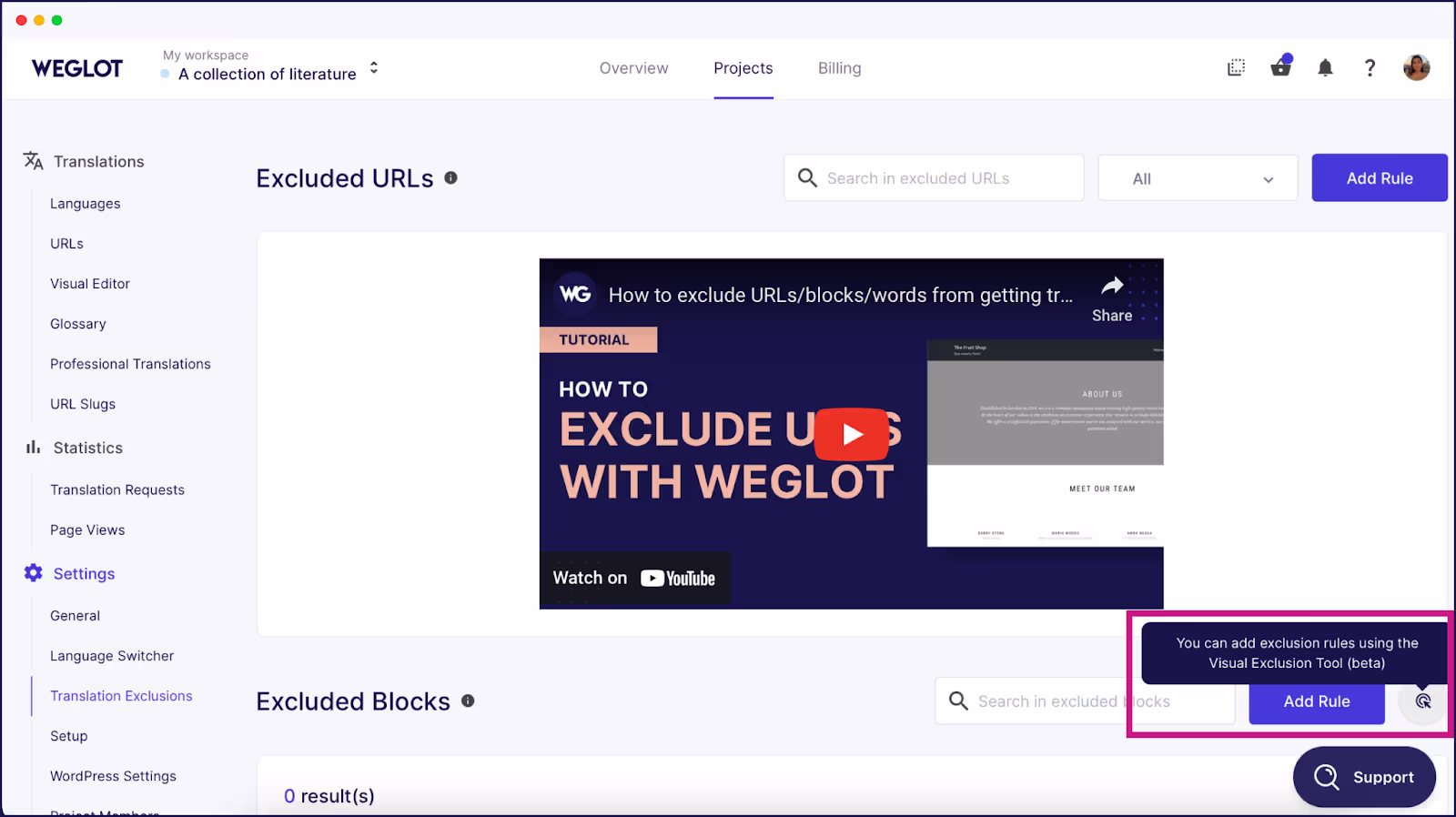Click the Settings section header

[x=84, y=573]
